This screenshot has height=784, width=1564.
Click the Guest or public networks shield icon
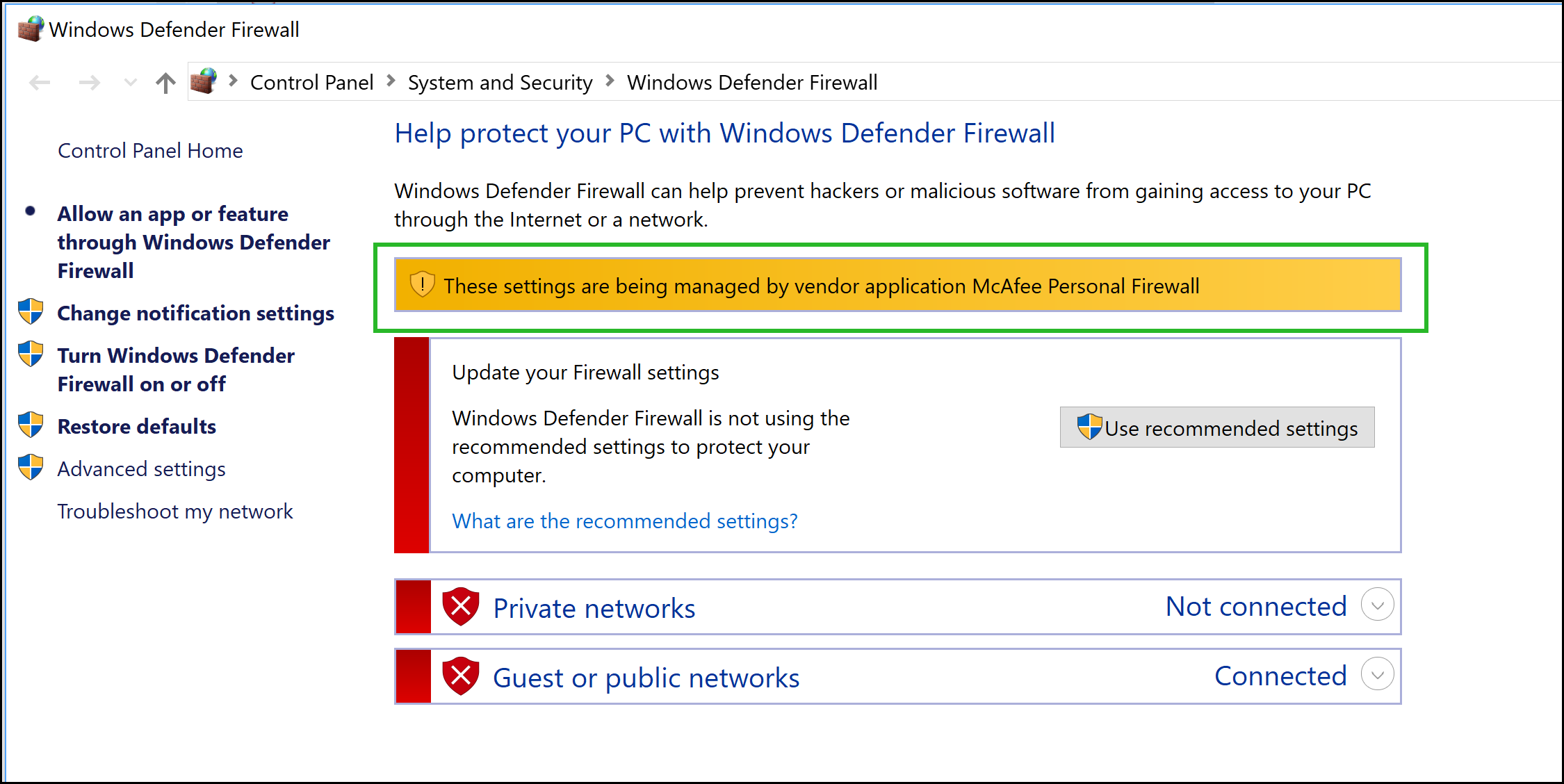point(462,675)
